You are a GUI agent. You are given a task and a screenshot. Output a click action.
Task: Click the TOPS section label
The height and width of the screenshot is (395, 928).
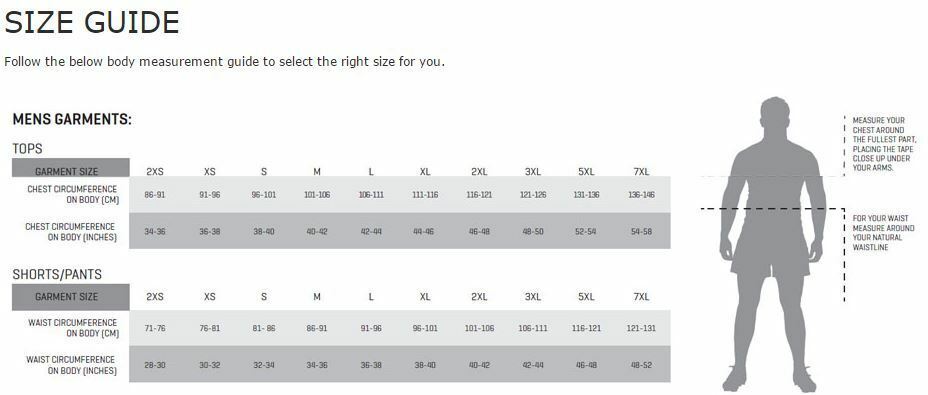(27, 149)
